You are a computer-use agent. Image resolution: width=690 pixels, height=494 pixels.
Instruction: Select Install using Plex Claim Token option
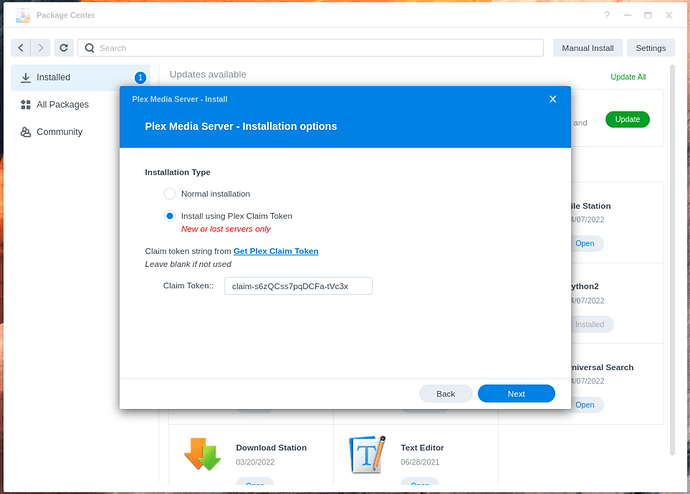pyautogui.click(x=169, y=216)
